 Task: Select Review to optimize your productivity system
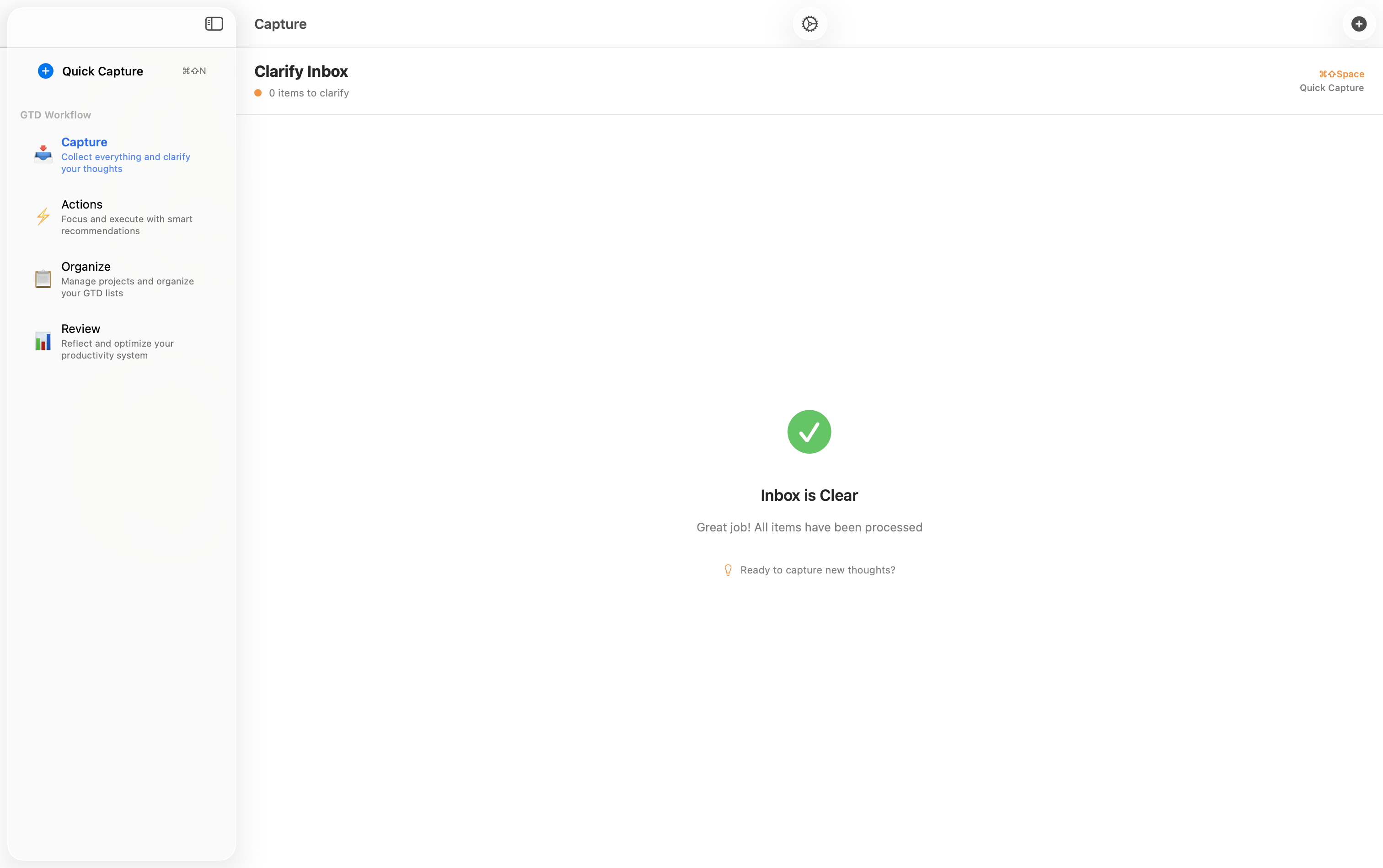[117, 342]
